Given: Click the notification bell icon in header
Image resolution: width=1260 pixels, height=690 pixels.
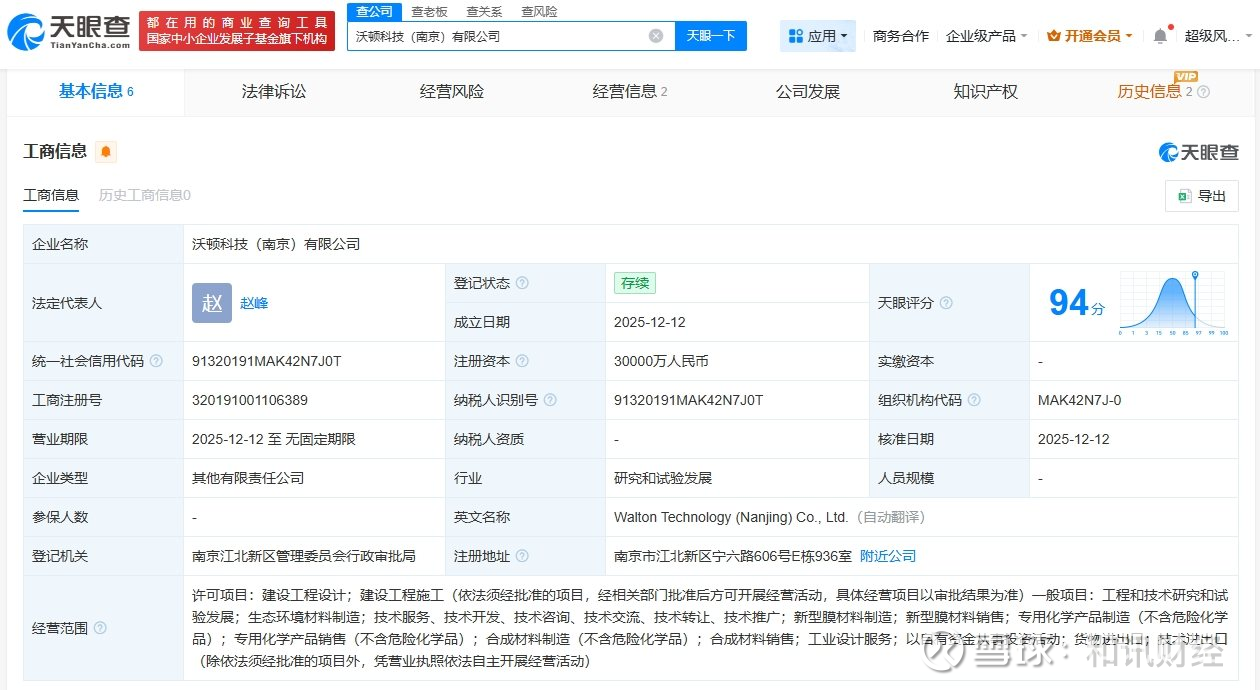Looking at the screenshot, I should pyautogui.click(x=1160, y=36).
